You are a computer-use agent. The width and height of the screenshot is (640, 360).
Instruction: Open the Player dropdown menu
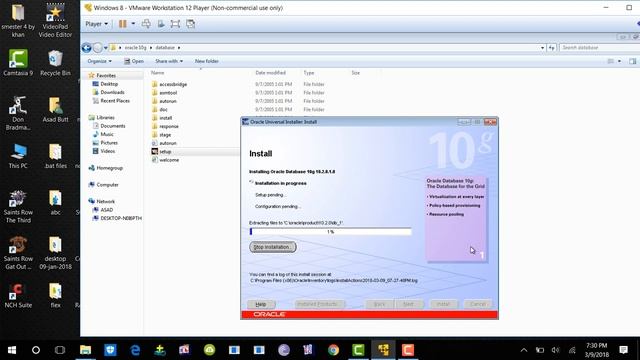click(x=97, y=24)
